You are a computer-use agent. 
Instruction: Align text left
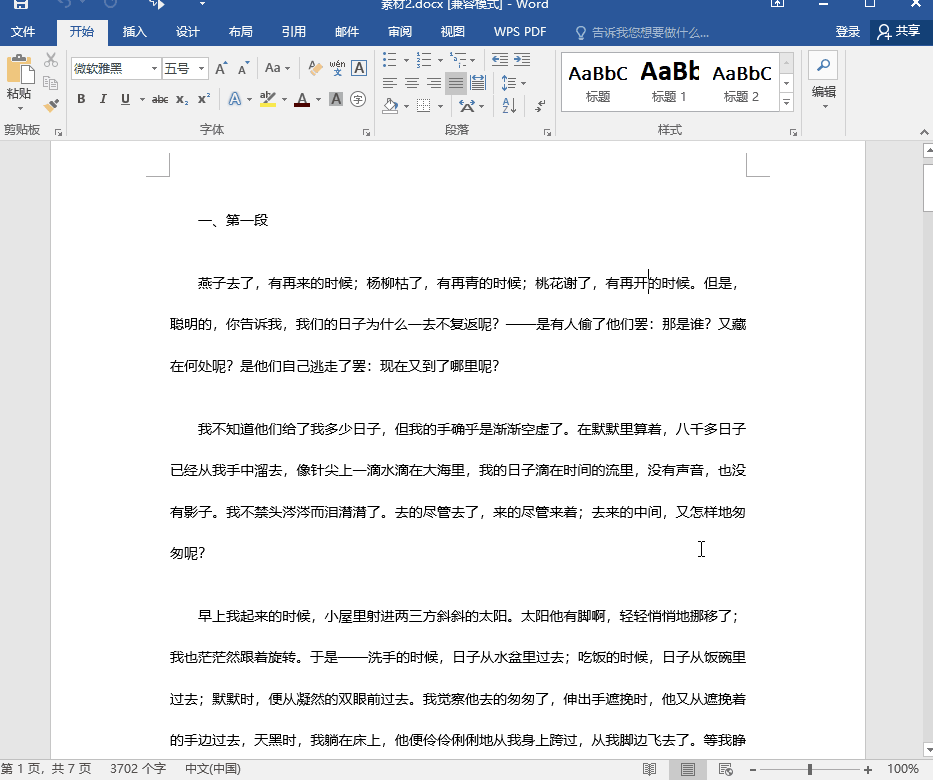click(x=390, y=83)
